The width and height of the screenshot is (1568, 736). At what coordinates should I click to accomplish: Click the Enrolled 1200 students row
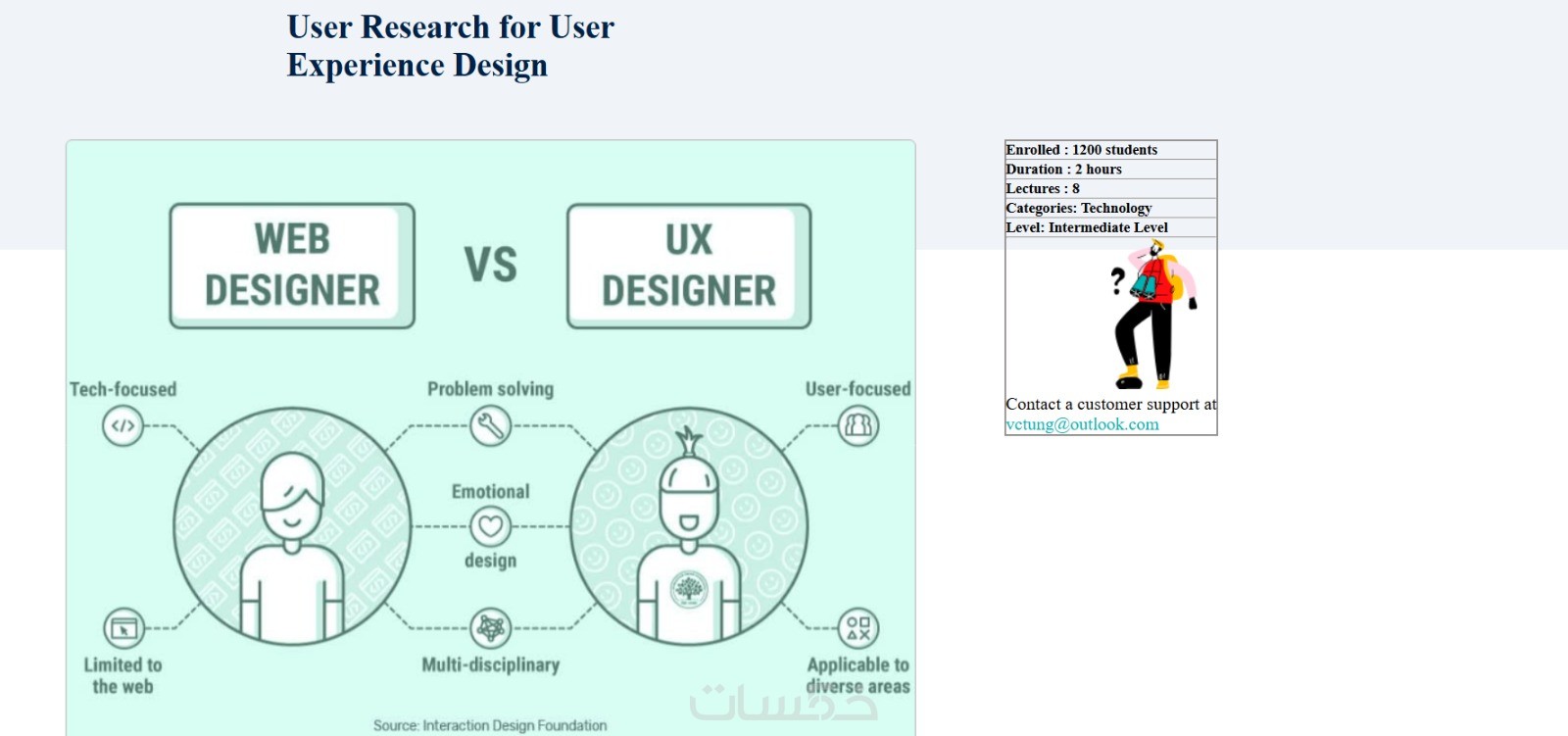tap(1111, 150)
